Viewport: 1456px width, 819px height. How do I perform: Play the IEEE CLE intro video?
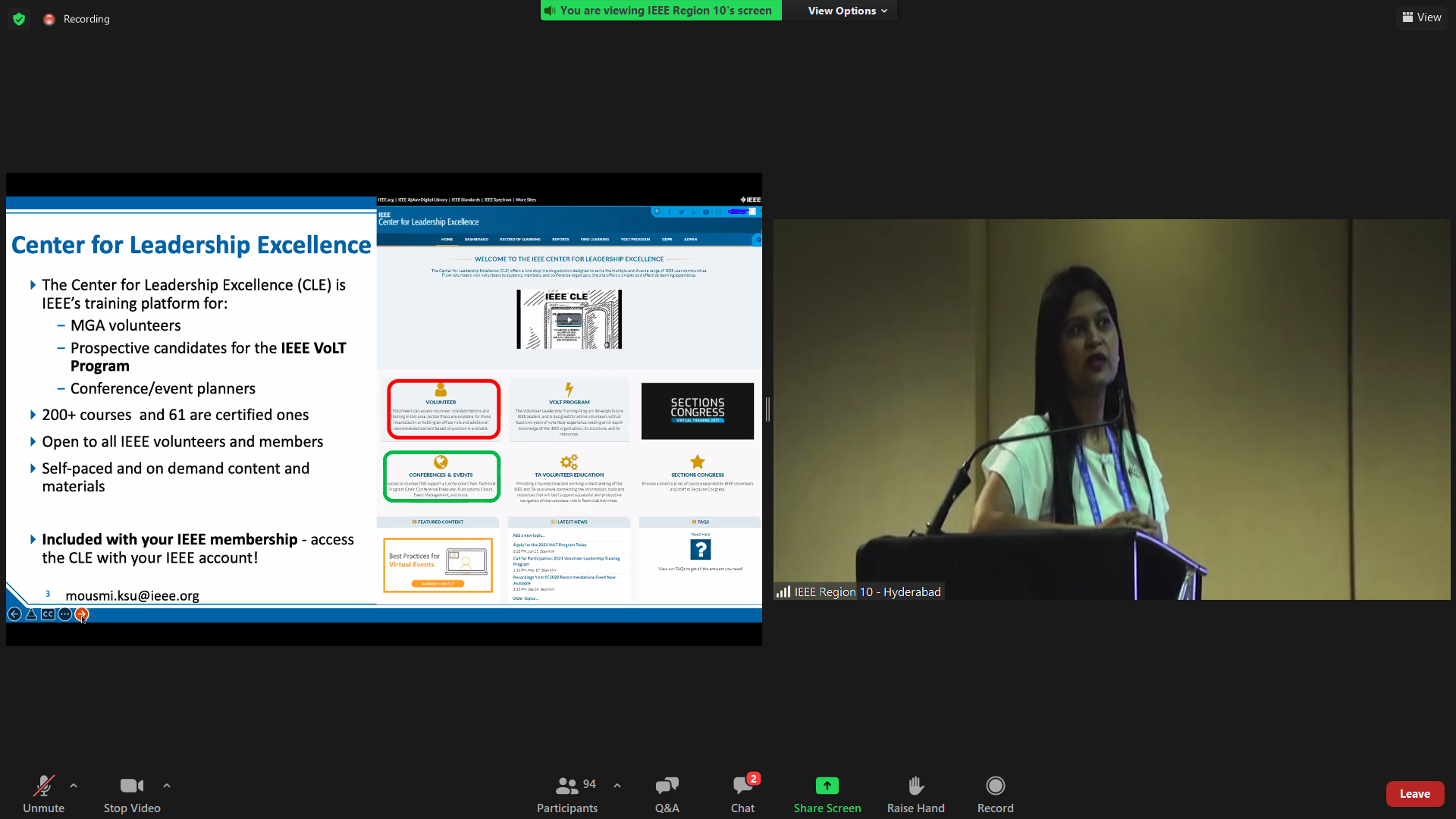click(x=569, y=320)
